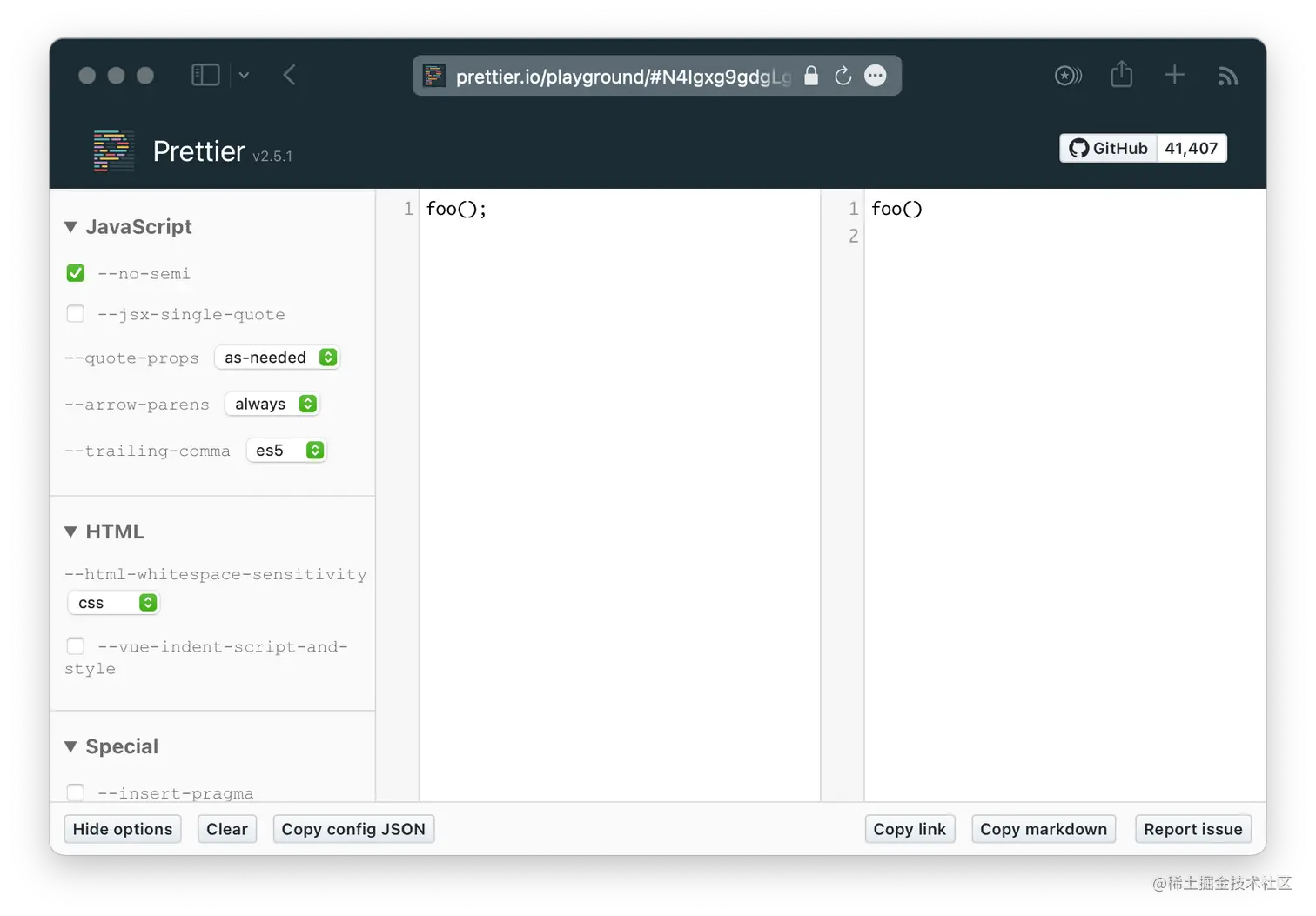
Task: Go back with the browser back arrow
Action: [x=290, y=75]
